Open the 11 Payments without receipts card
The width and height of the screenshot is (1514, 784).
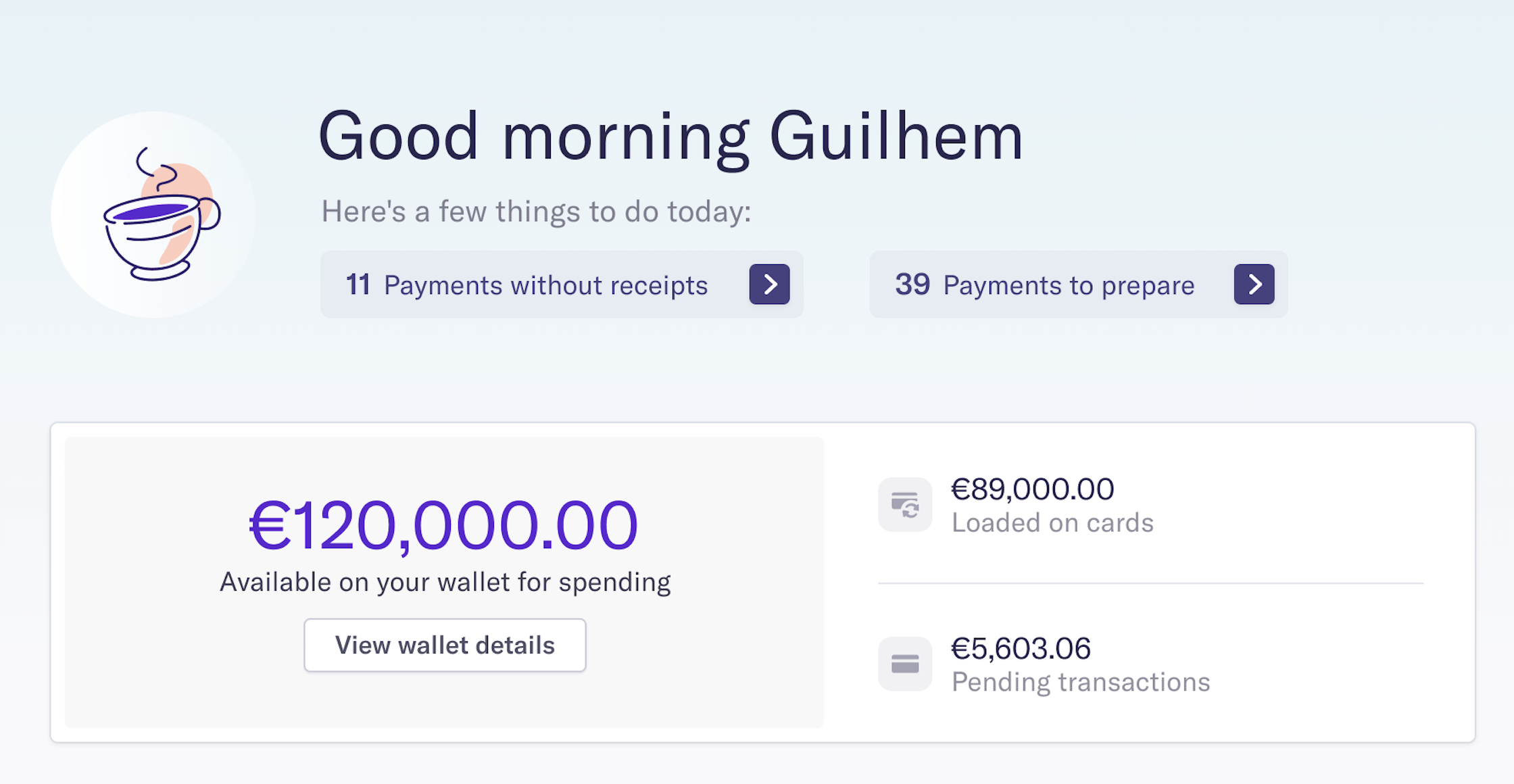(x=562, y=285)
